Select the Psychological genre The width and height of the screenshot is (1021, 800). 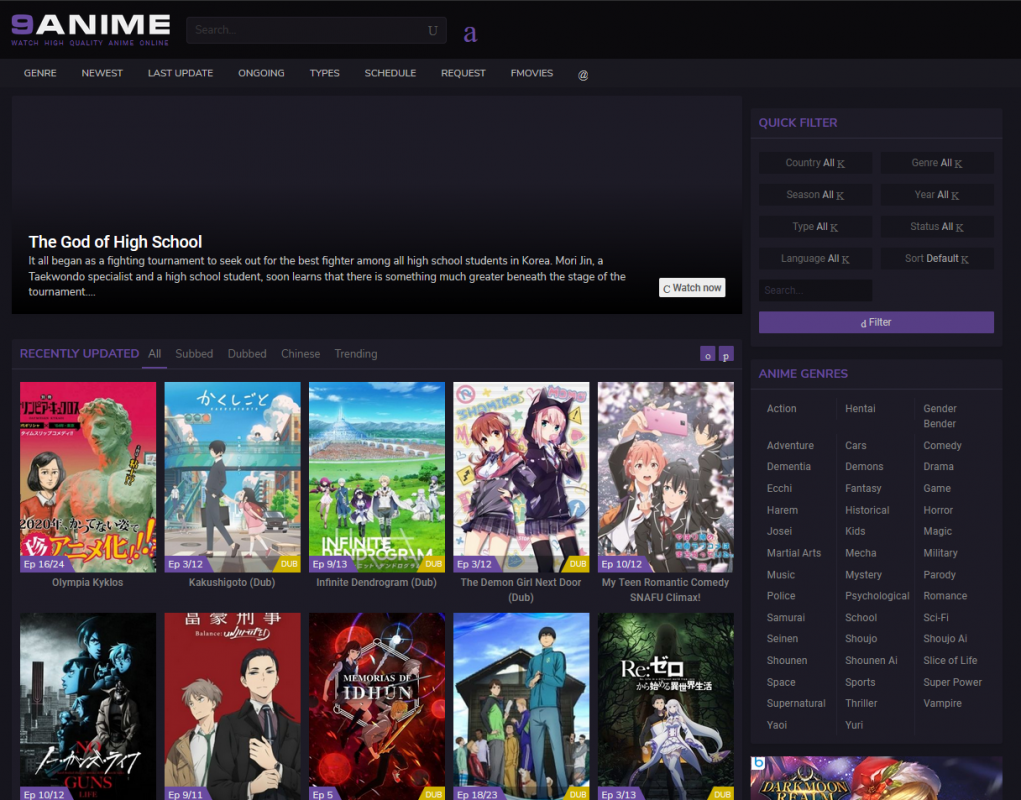coord(876,596)
